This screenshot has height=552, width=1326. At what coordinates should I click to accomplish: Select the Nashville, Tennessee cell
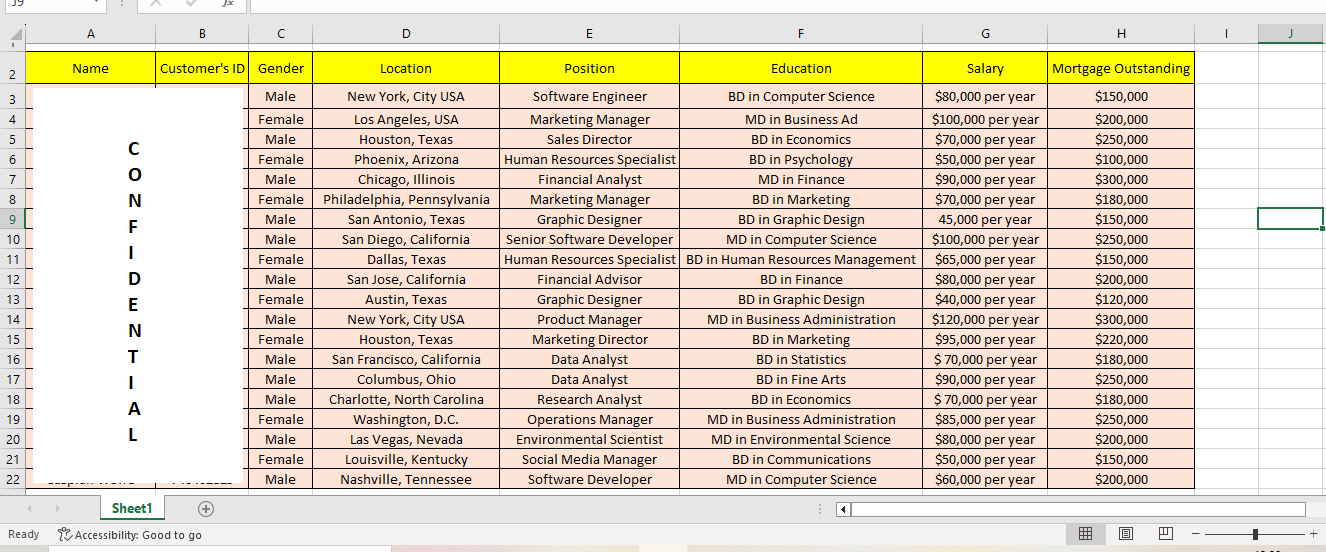click(406, 479)
